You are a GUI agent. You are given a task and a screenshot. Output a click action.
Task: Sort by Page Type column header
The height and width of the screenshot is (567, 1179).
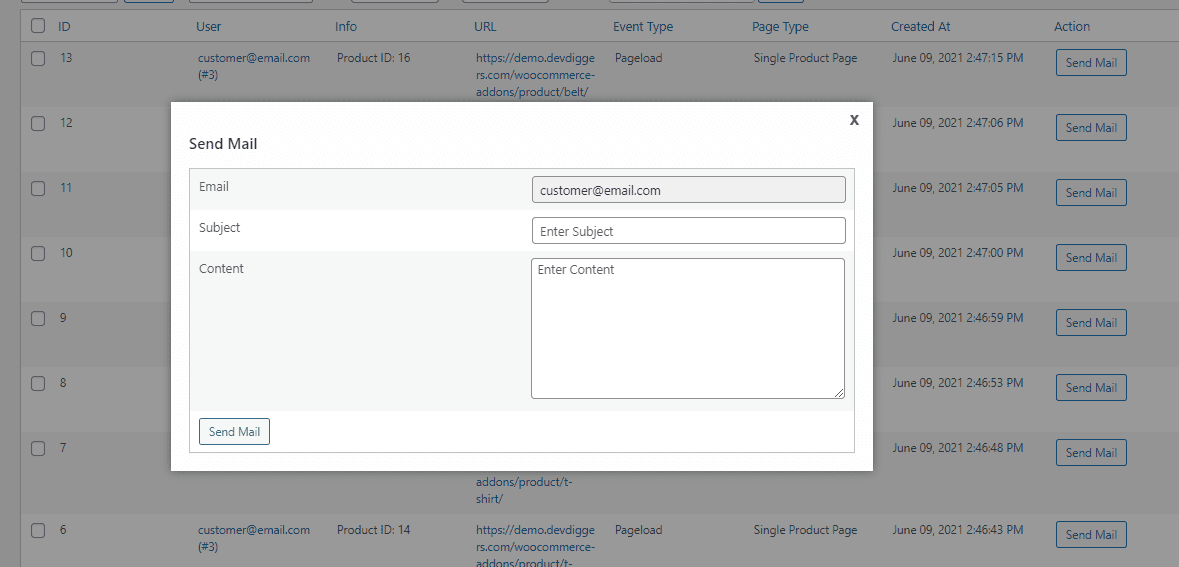pyautogui.click(x=780, y=26)
